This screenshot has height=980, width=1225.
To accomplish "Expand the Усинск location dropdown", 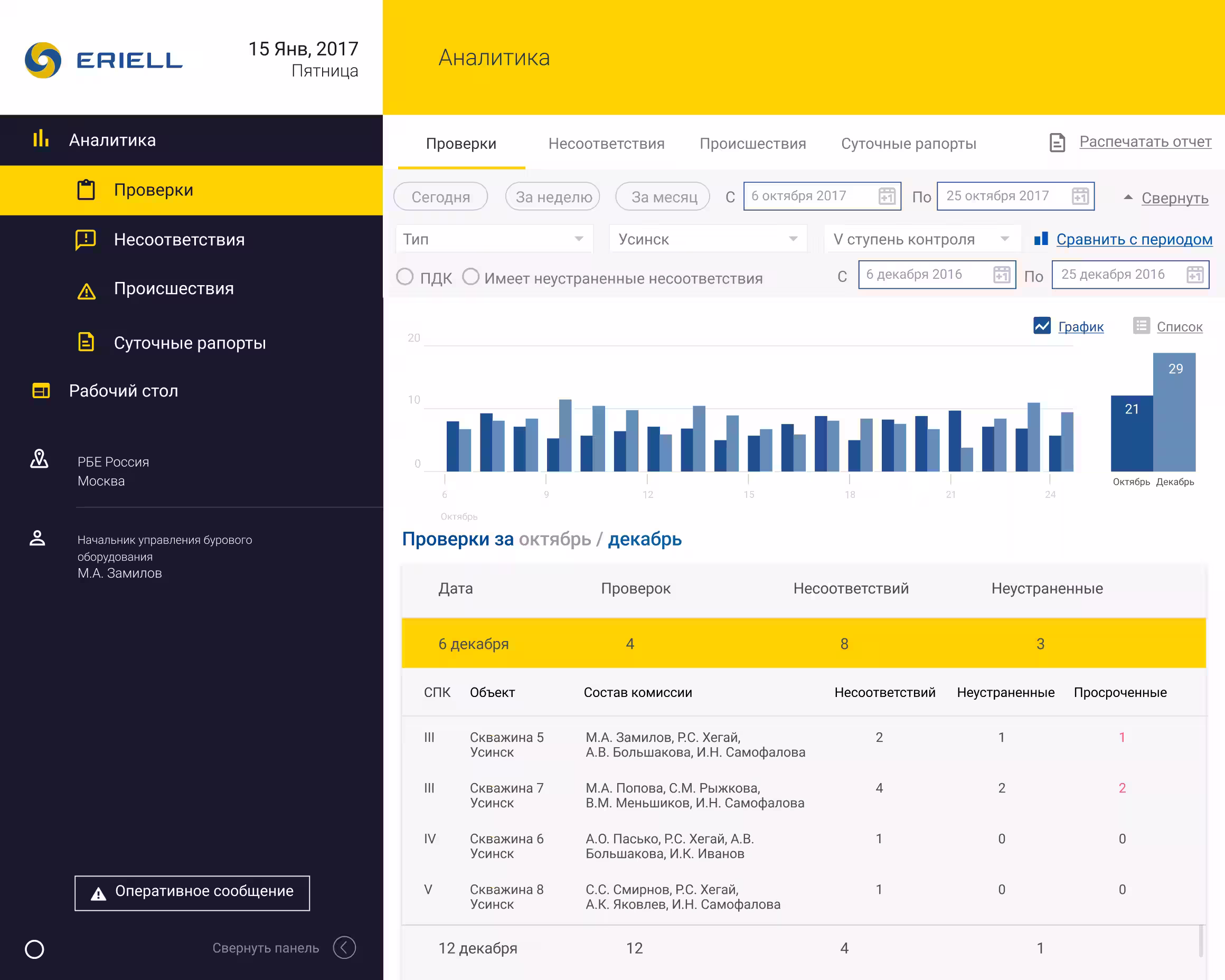I will click(708, 239).
